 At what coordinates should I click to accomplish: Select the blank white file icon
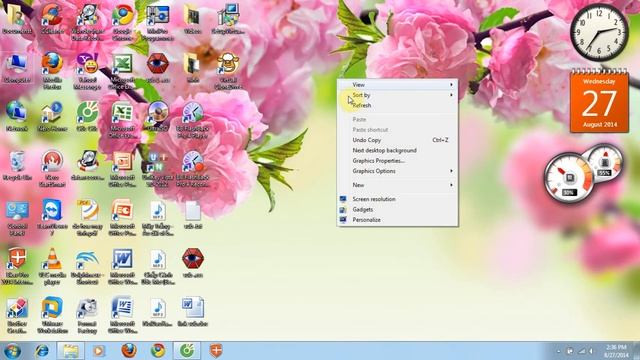[193, 214]
